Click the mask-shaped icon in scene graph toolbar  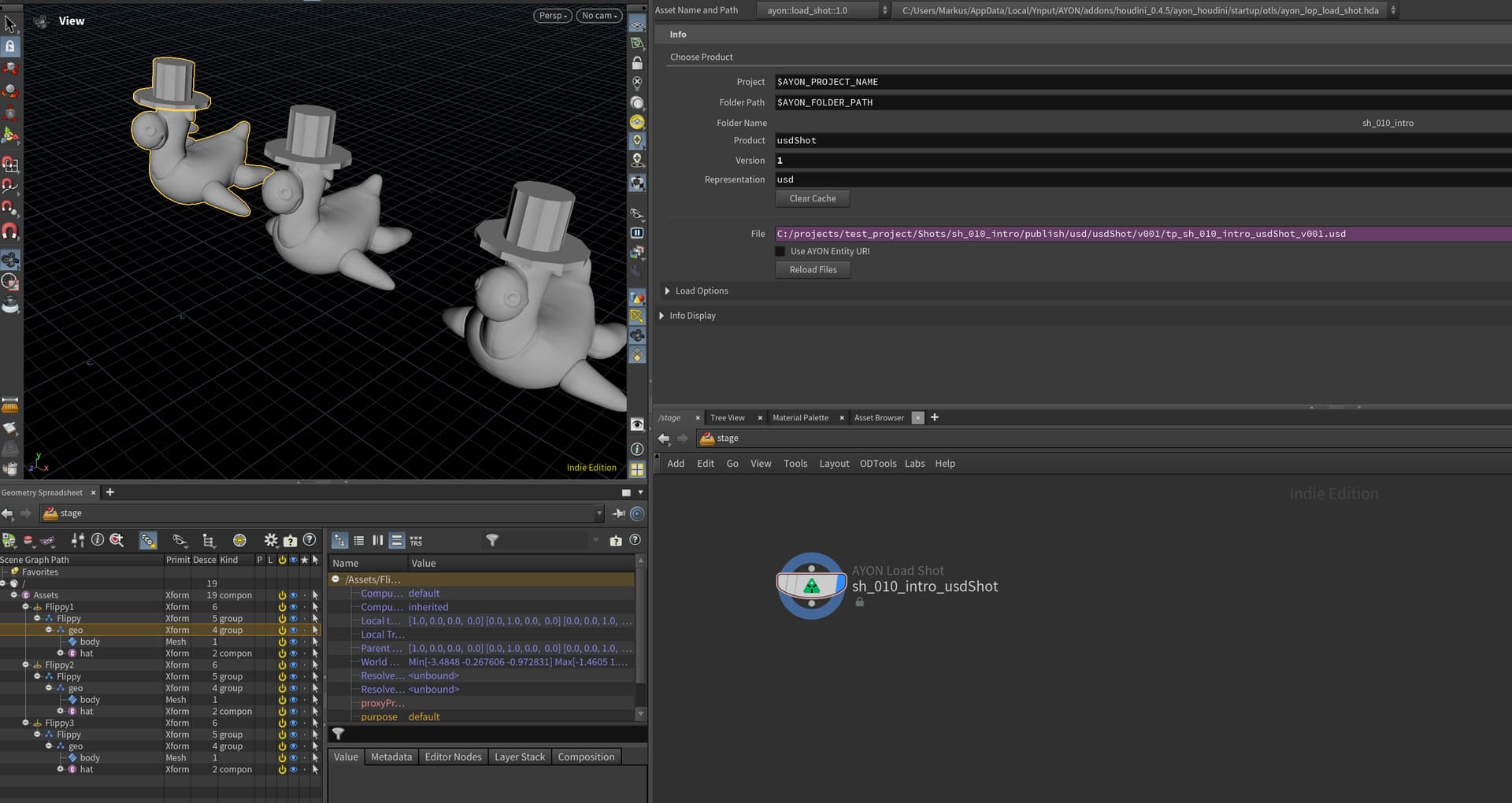[47, 540]
